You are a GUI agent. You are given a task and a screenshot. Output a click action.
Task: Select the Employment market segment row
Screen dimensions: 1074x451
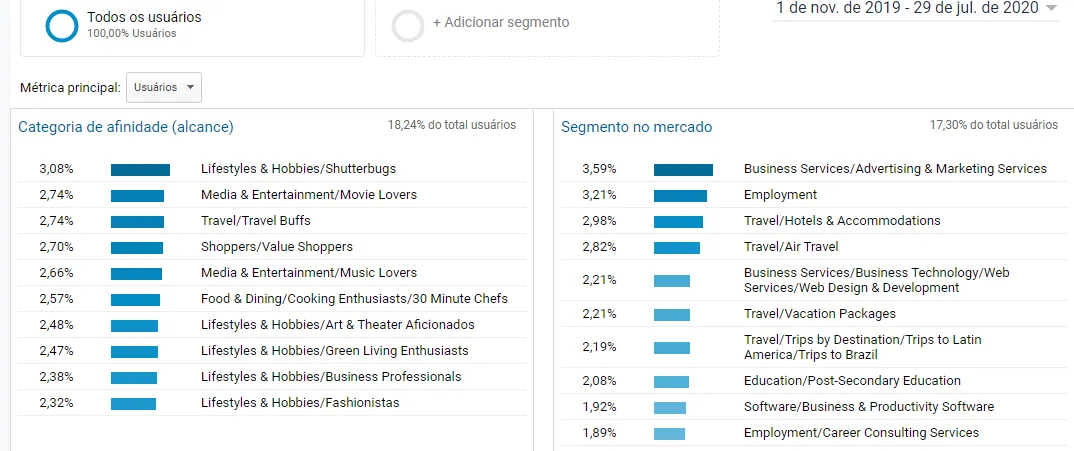(x=814, y=195)
